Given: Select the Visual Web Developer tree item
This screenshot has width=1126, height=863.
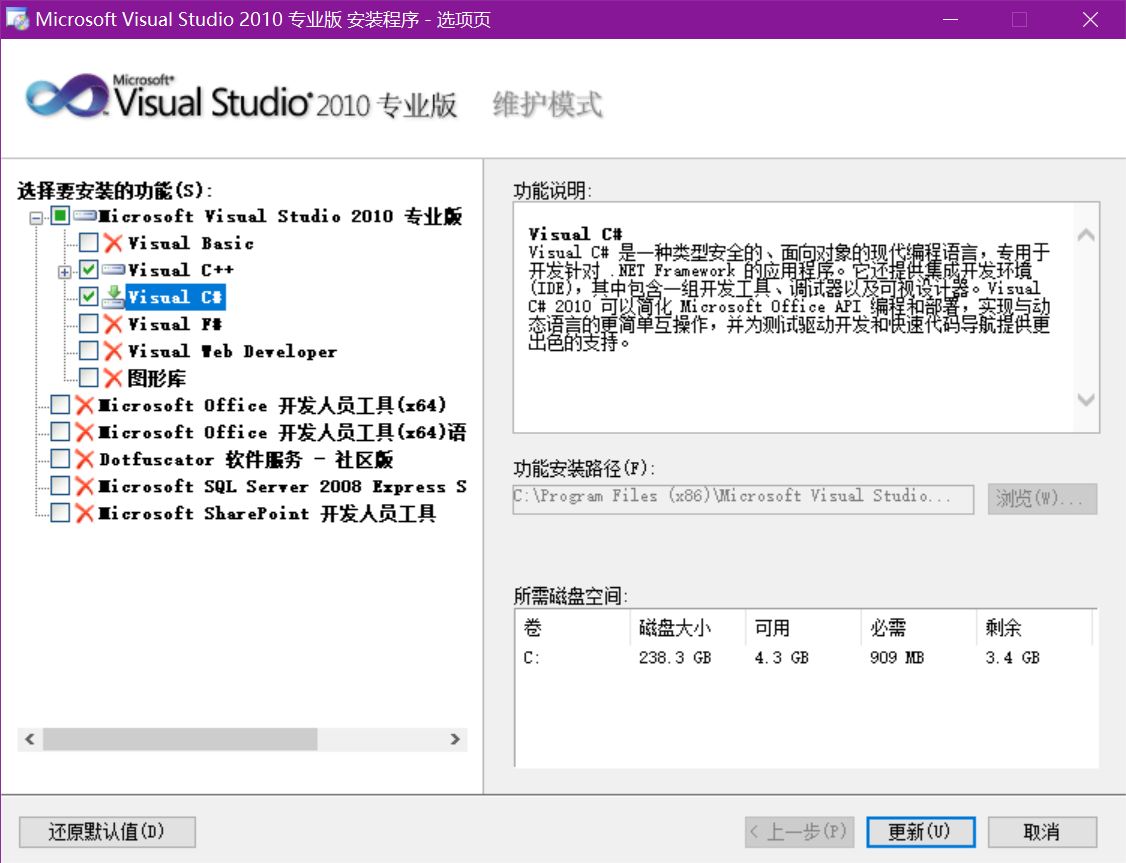Looking at the screenshot, I should click(x=232, y=352).
